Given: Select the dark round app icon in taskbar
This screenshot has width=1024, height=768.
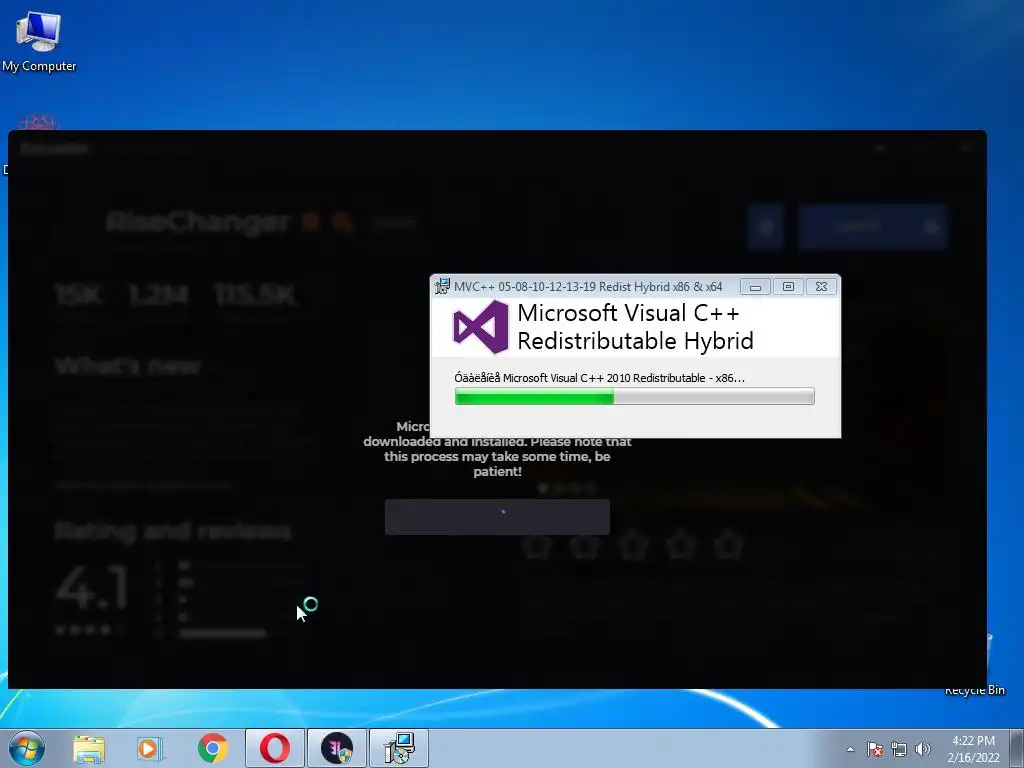Looking at the screenshot, I should (337, 748).
